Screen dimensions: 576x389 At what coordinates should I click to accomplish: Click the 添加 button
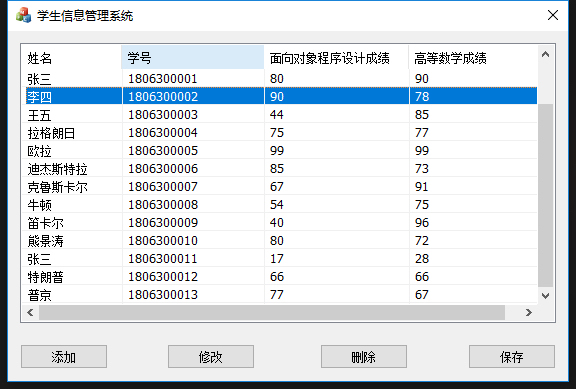(64, 356)
